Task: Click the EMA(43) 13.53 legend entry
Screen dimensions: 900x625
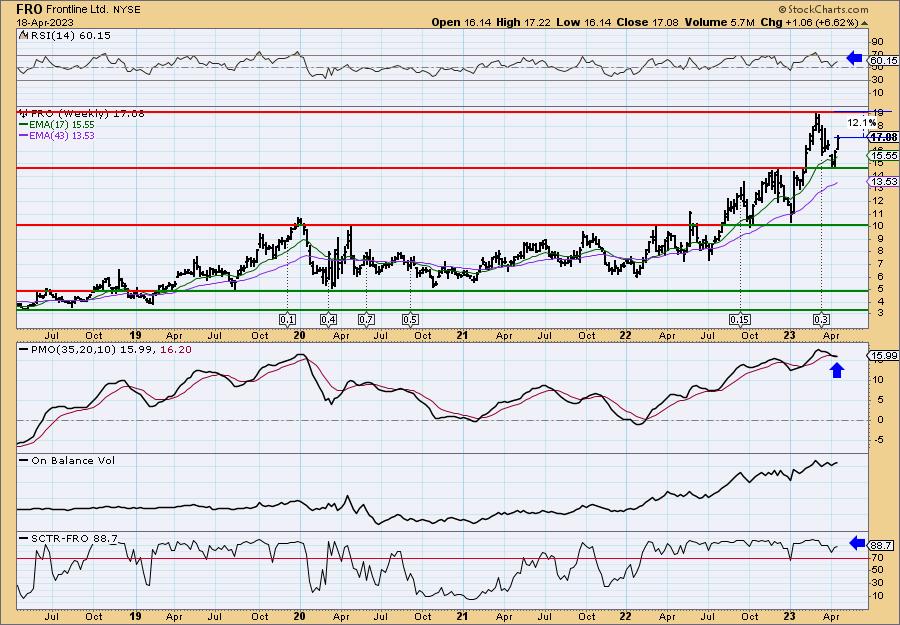Action: tap(61, 136)
